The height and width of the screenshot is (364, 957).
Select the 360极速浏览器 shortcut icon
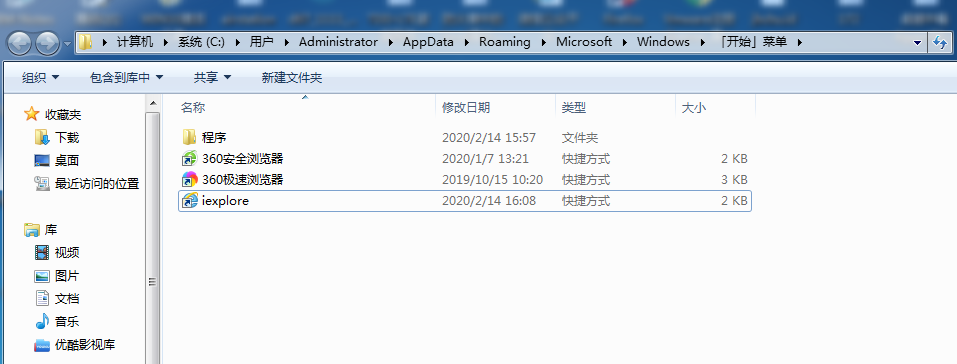[x=189, y=180]
